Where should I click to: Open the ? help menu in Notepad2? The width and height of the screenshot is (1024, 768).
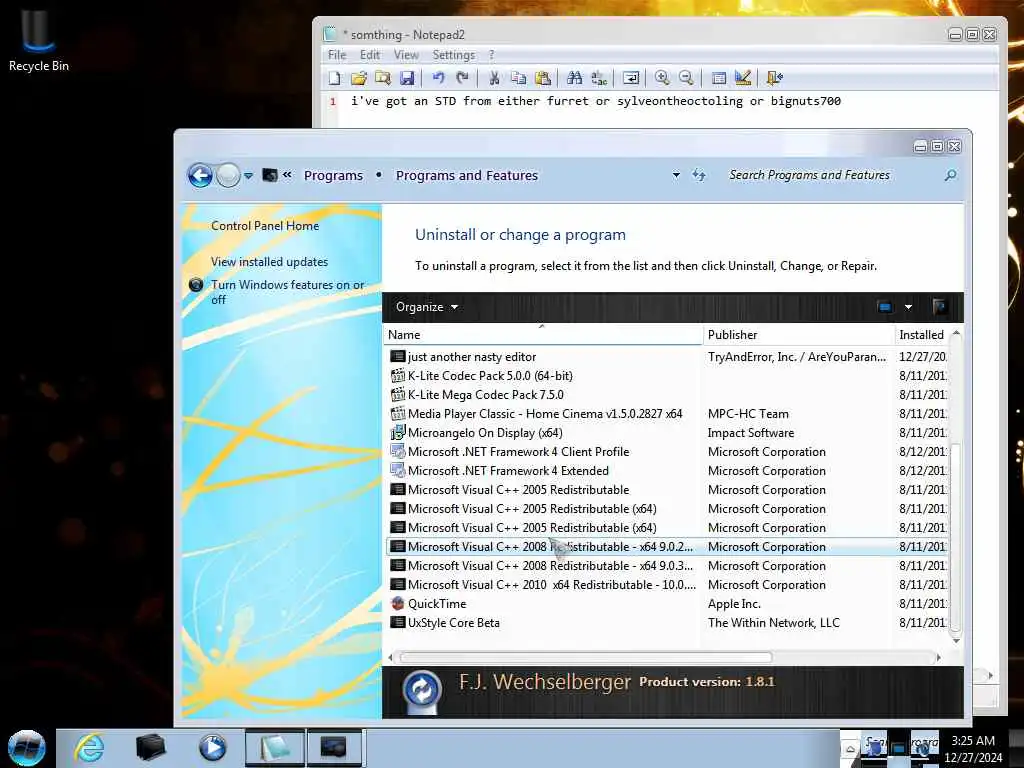[492, 55]
